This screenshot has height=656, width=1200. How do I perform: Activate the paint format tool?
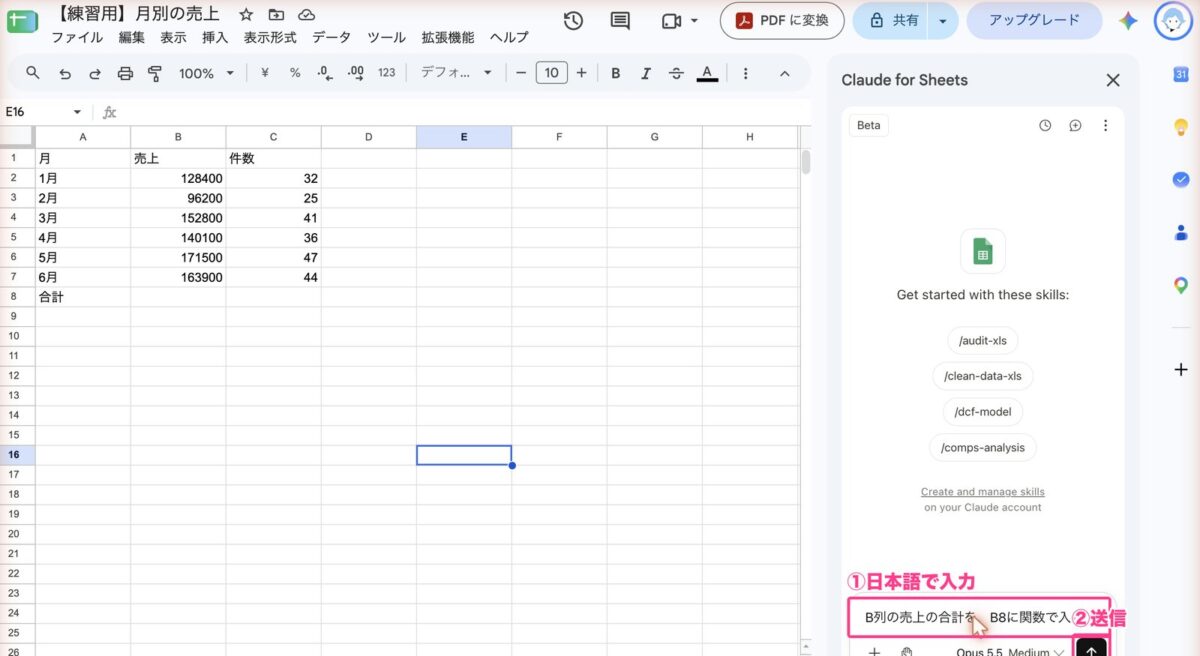[155, 73]
